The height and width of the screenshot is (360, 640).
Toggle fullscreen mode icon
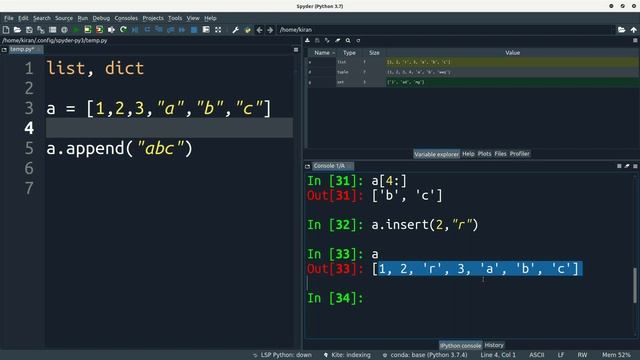tap(218, 30)
